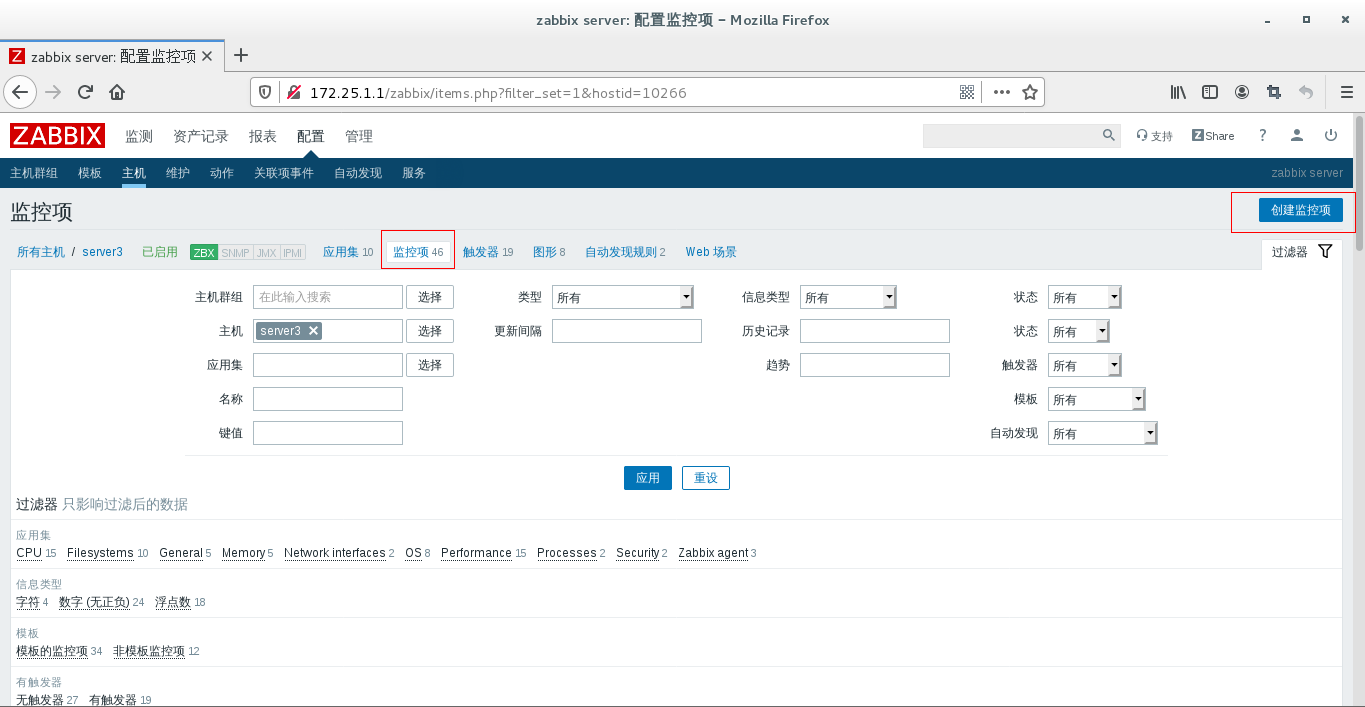Expand the 自动发现 filter dropdown

(1102, 433)
